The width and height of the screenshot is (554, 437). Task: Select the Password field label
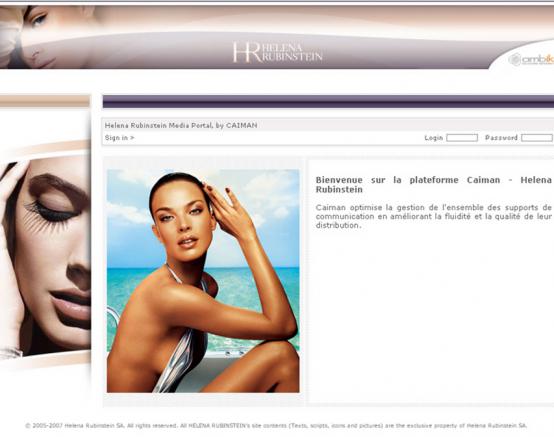tap(501, 138)
